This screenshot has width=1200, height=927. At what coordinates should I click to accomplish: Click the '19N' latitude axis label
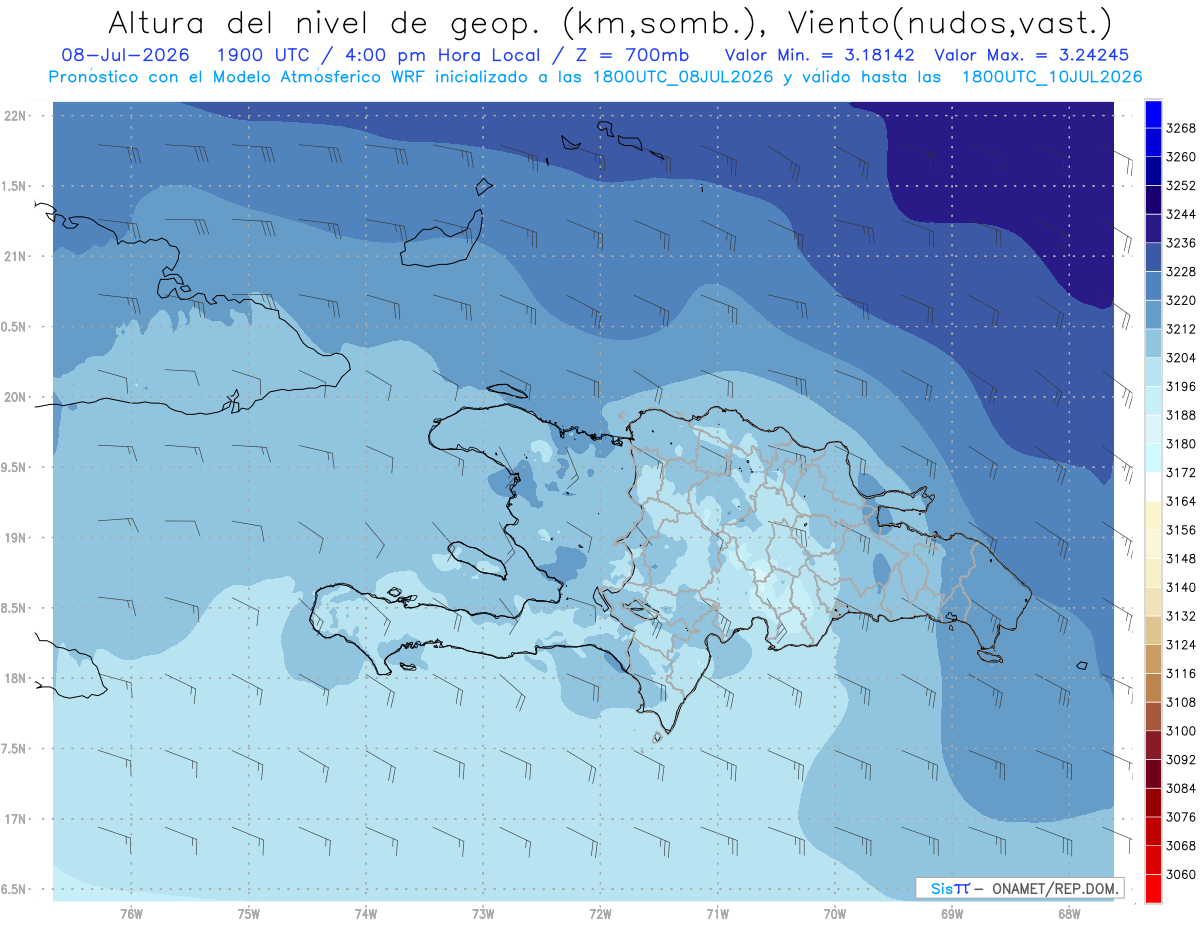pos(16,537)
